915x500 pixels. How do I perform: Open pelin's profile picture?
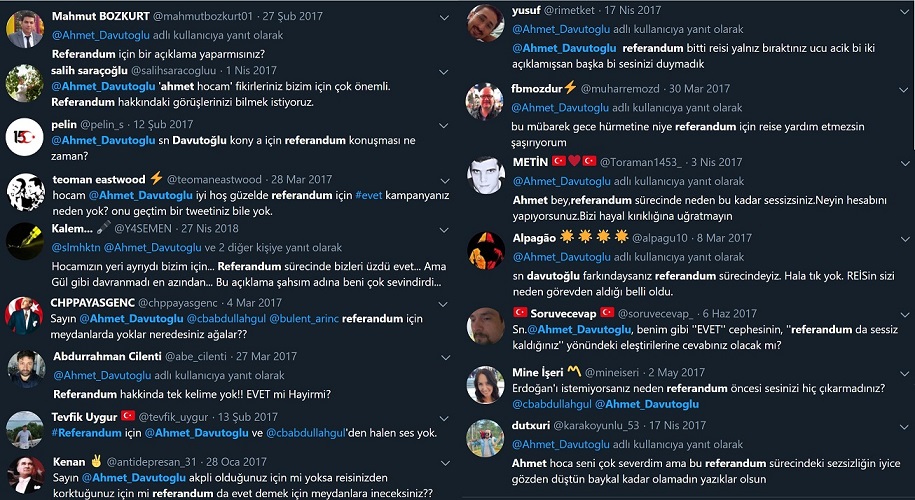[x=25, y=137]
